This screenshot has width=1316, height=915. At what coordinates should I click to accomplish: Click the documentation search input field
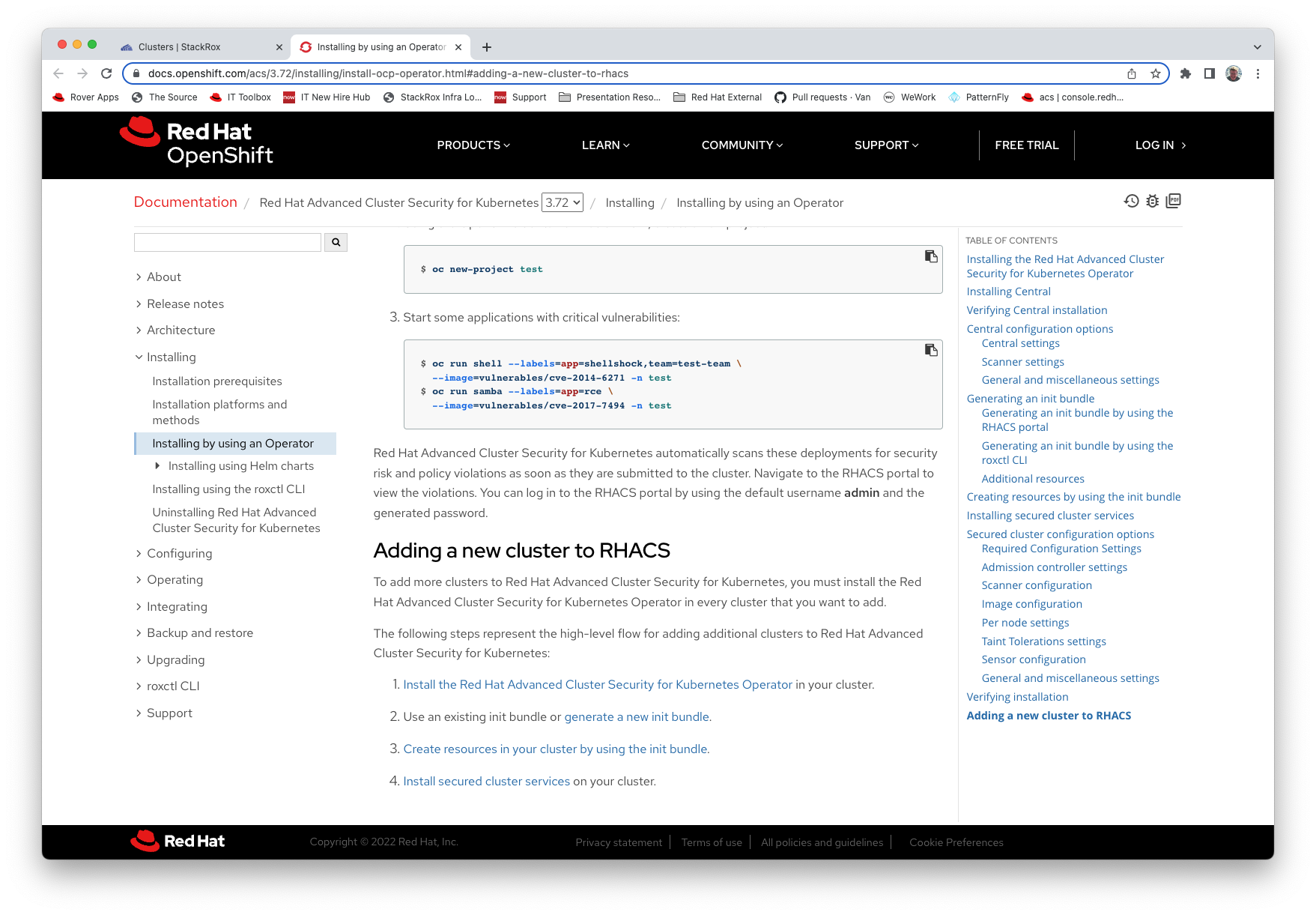coord(228,242)
